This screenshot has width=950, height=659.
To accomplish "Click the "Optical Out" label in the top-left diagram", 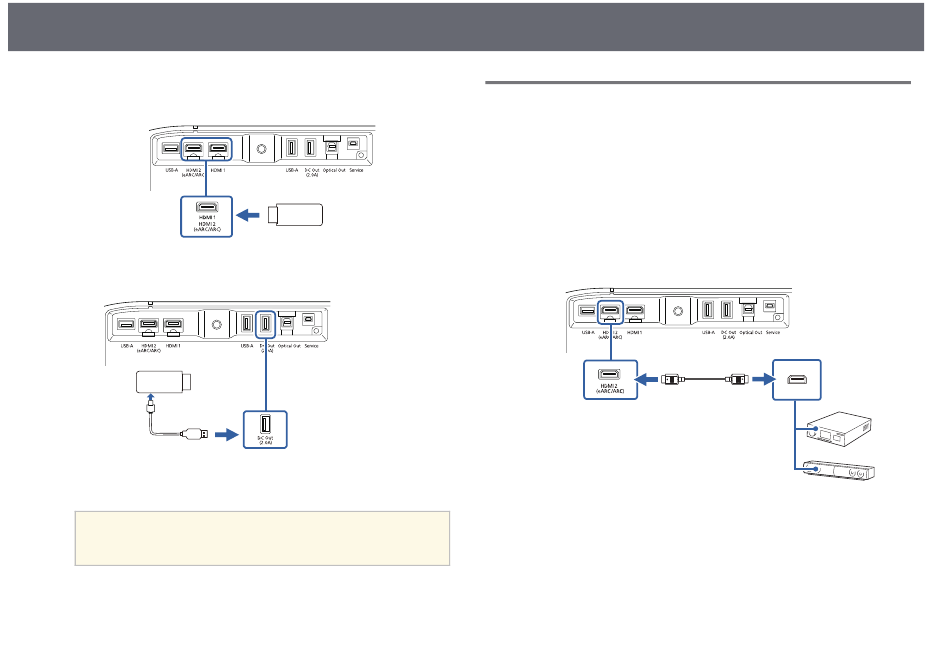I will pos(334,170).
